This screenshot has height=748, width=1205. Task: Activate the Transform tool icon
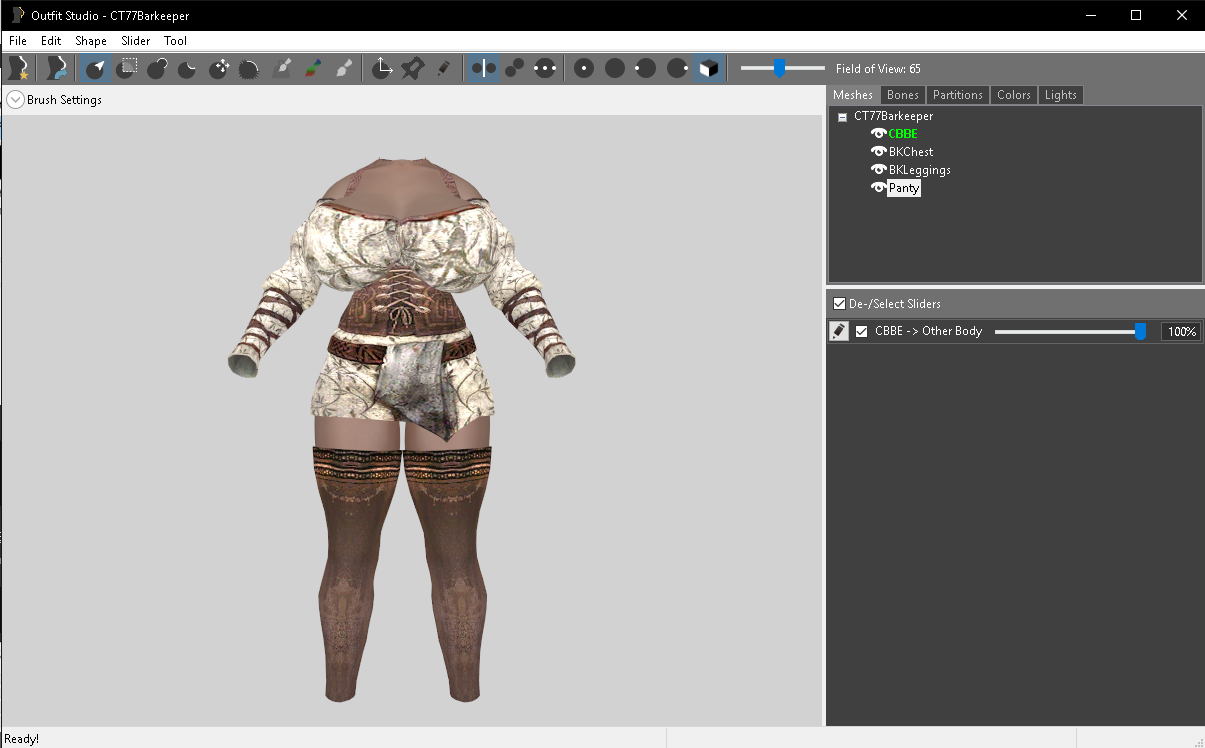[382, 68]
